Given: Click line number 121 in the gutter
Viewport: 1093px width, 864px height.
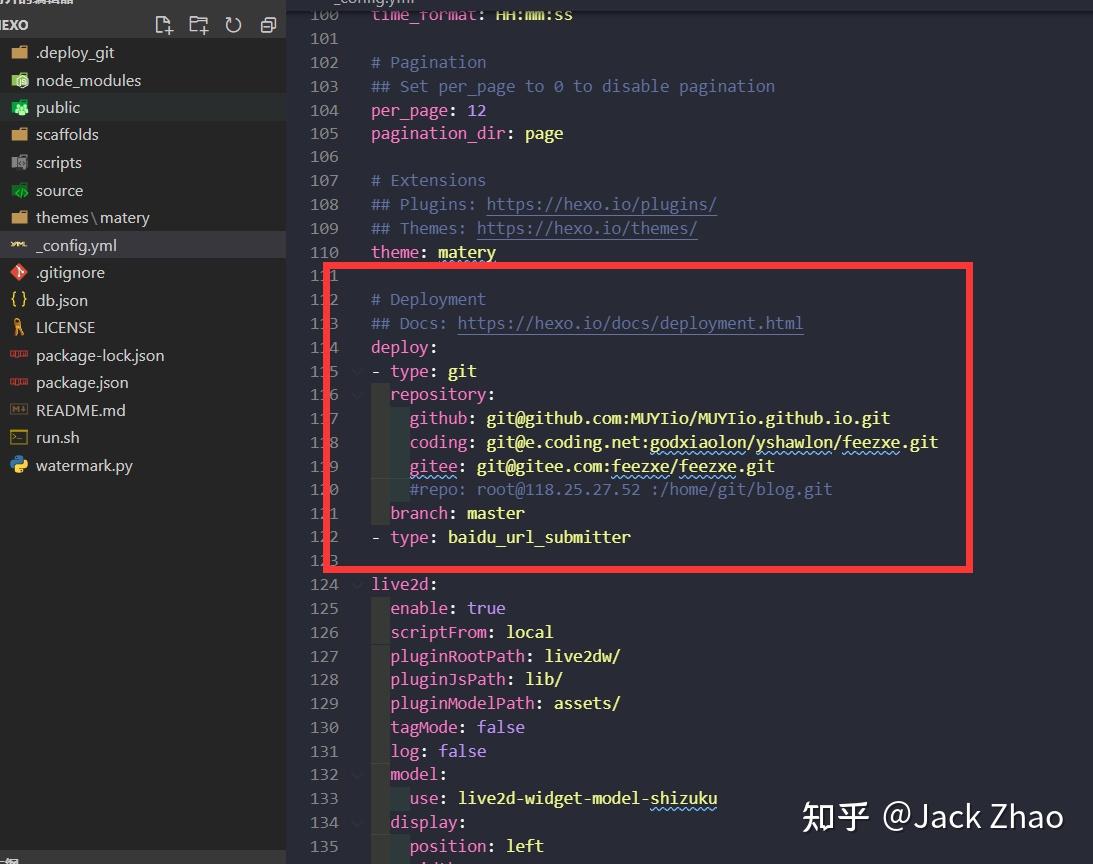Looking at the screenshot, I should click(324, 513).
